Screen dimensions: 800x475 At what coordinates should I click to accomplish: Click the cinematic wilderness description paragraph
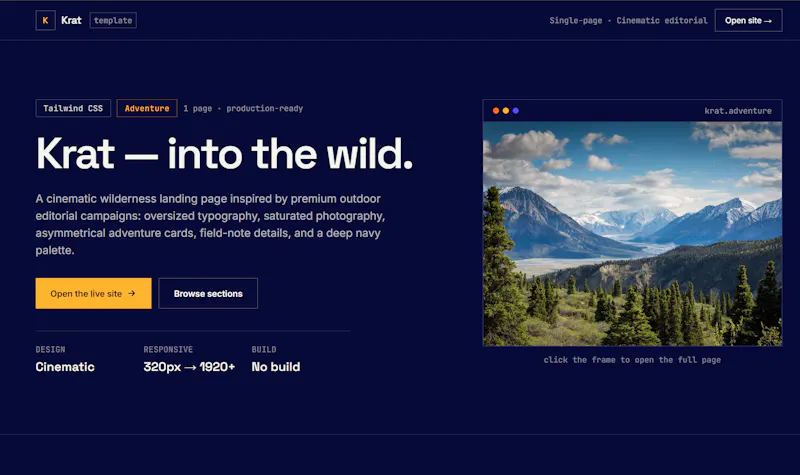pyautogui.click(x=210, y=224)
